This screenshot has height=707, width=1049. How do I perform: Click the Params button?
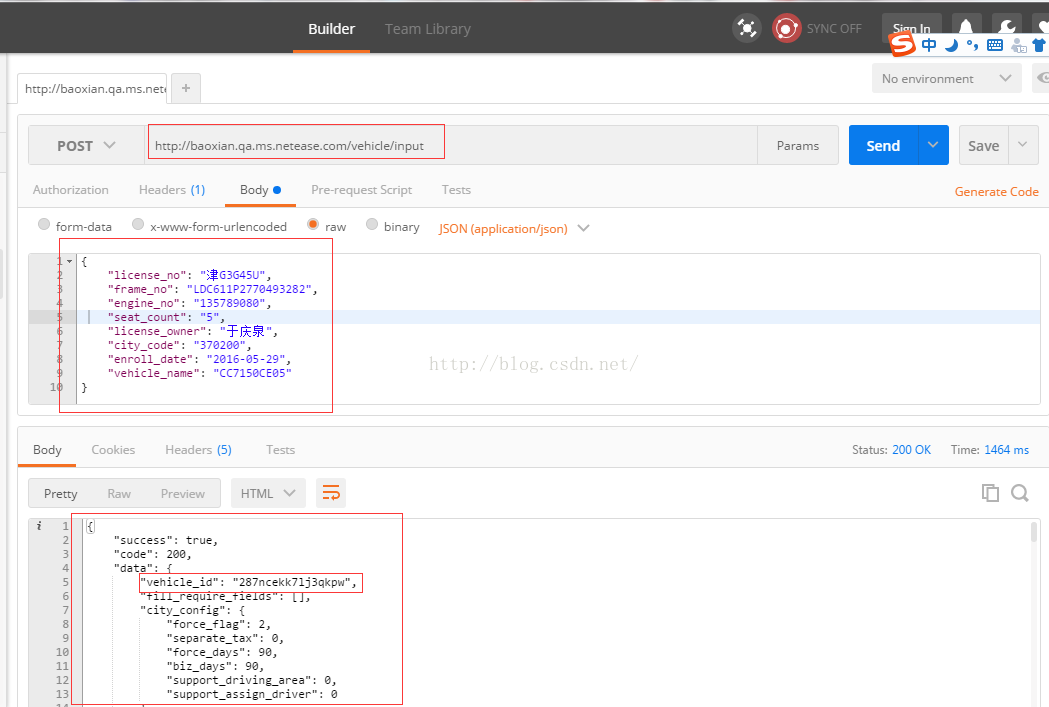point(797,145)
